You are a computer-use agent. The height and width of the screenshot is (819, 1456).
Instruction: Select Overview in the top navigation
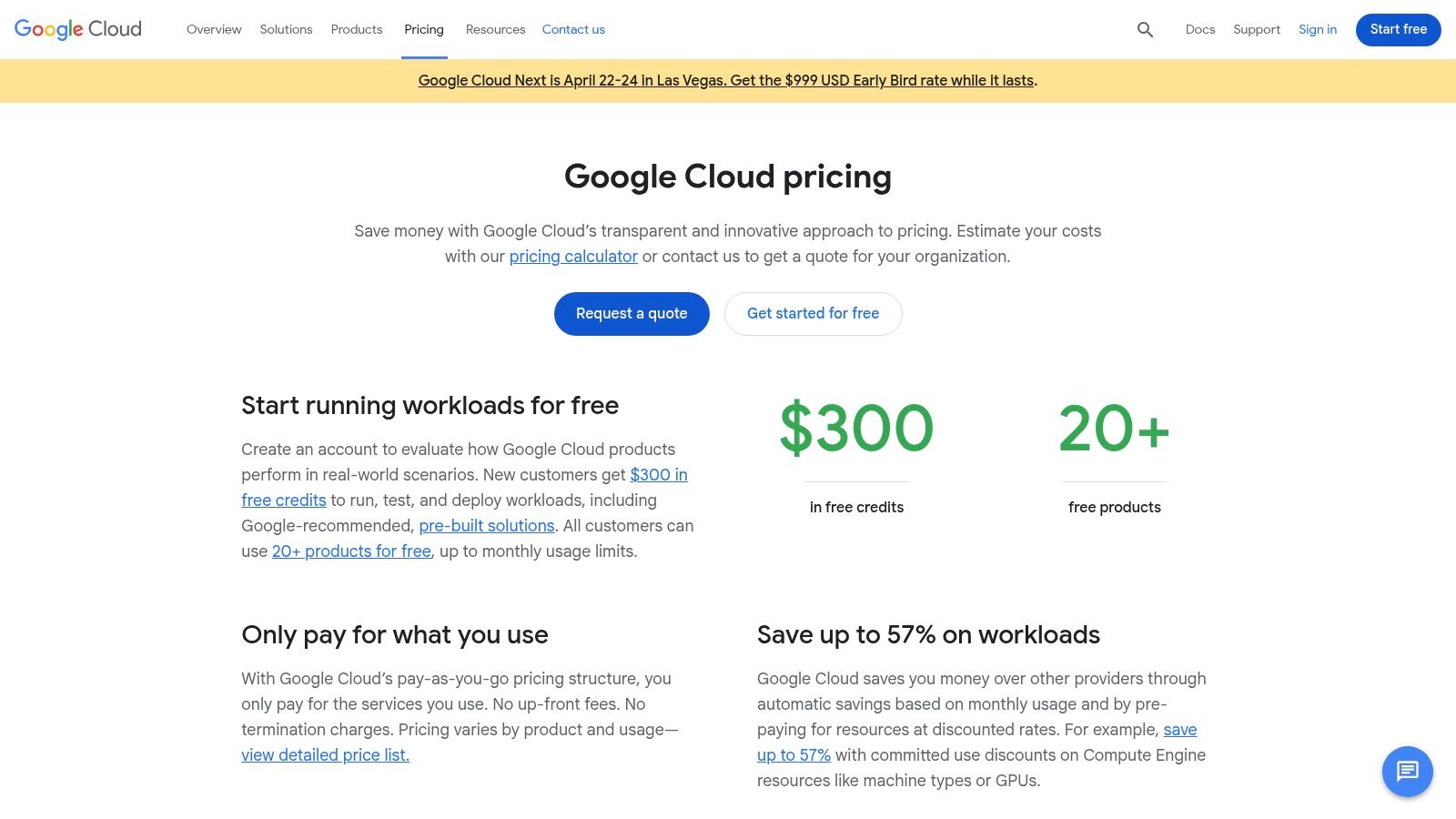pyautogui.click(x=214, y=29)
